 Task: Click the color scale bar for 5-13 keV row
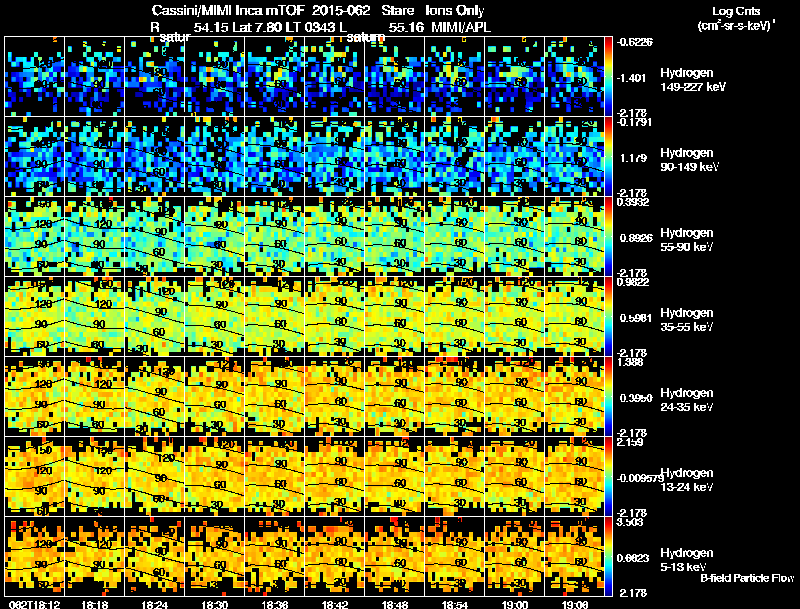[x=609, y=556]
